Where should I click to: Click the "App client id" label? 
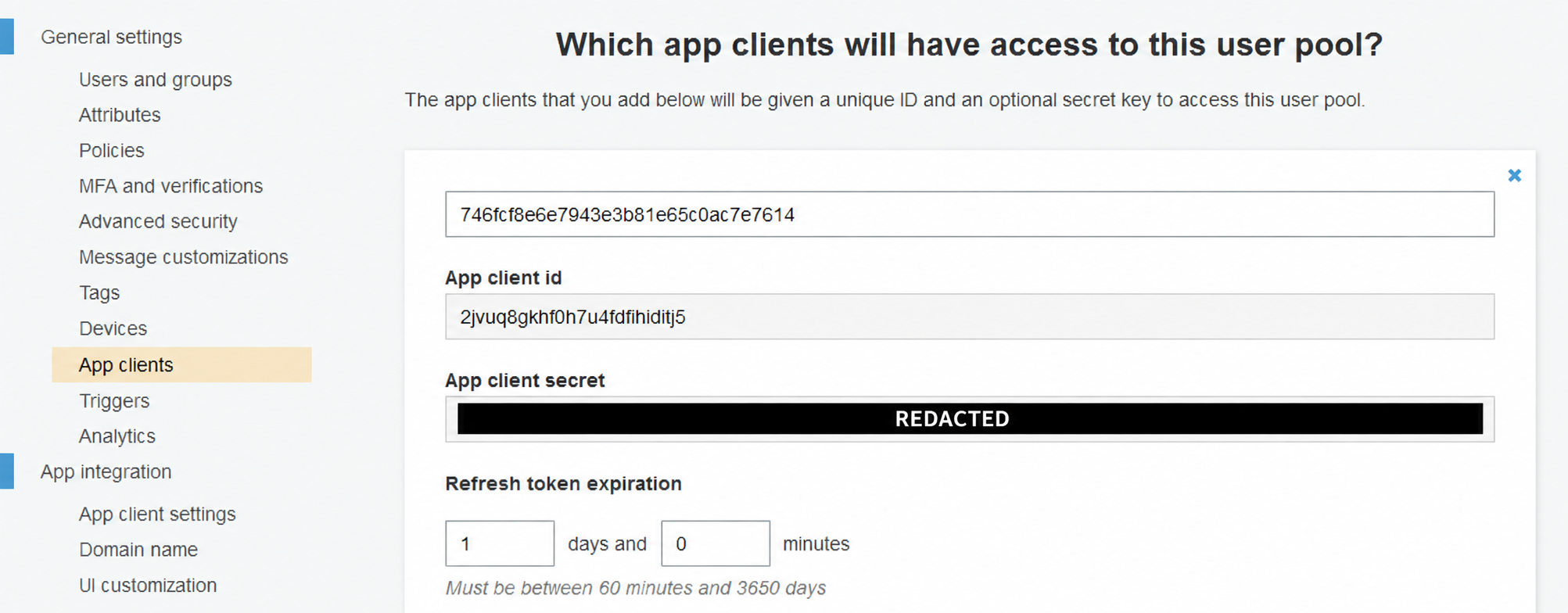coord(504,278)
